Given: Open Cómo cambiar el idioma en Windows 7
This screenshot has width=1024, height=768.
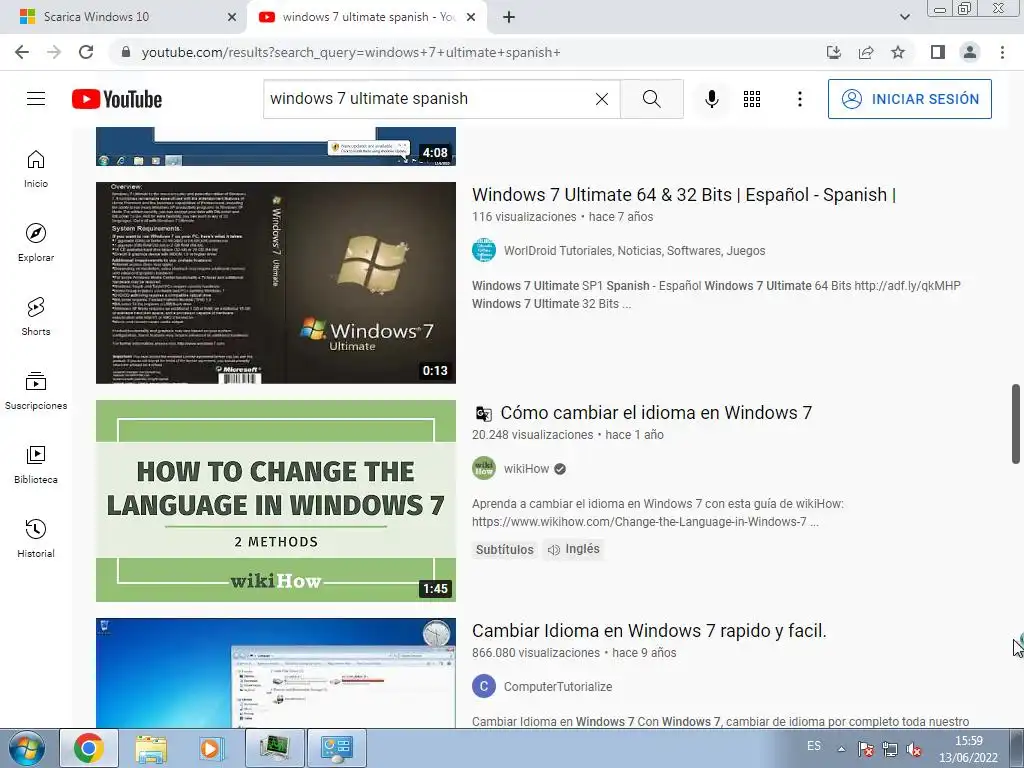Looking at the screenshot, I should pos(656,413).
